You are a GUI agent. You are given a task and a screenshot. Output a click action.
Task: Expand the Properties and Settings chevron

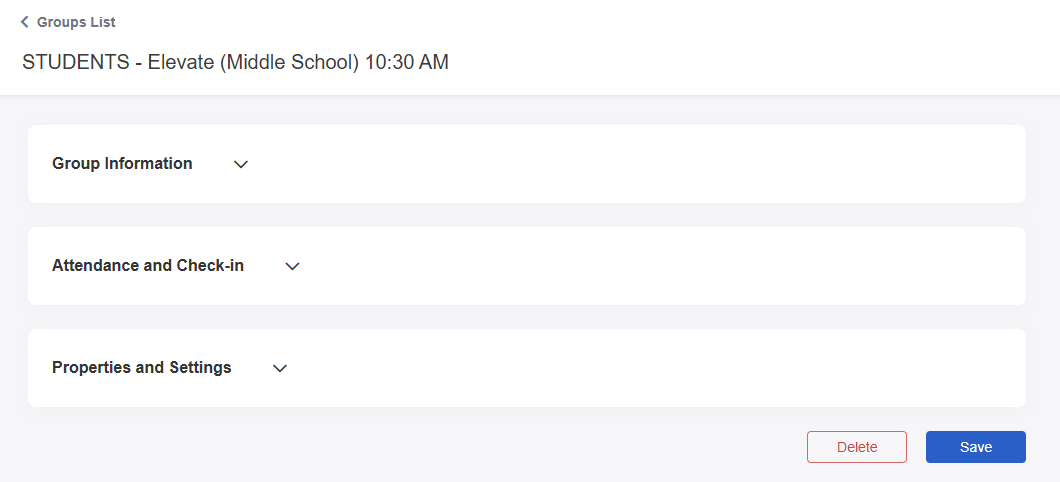point(281,368)
